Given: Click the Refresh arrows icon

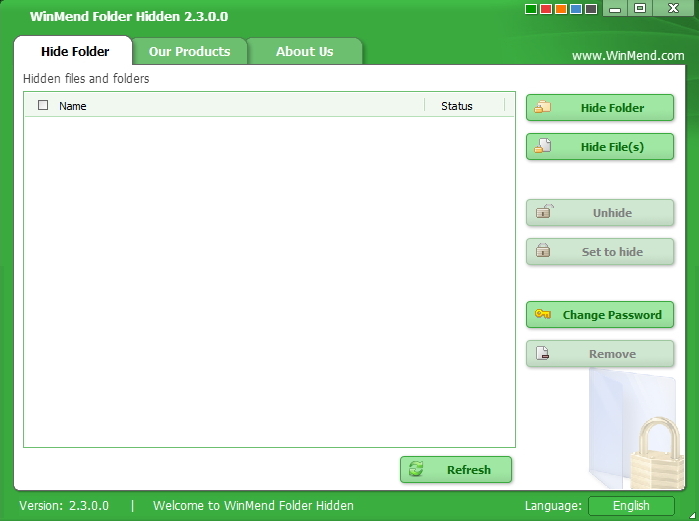Looking at the screenshot, I should coord(416,469).
